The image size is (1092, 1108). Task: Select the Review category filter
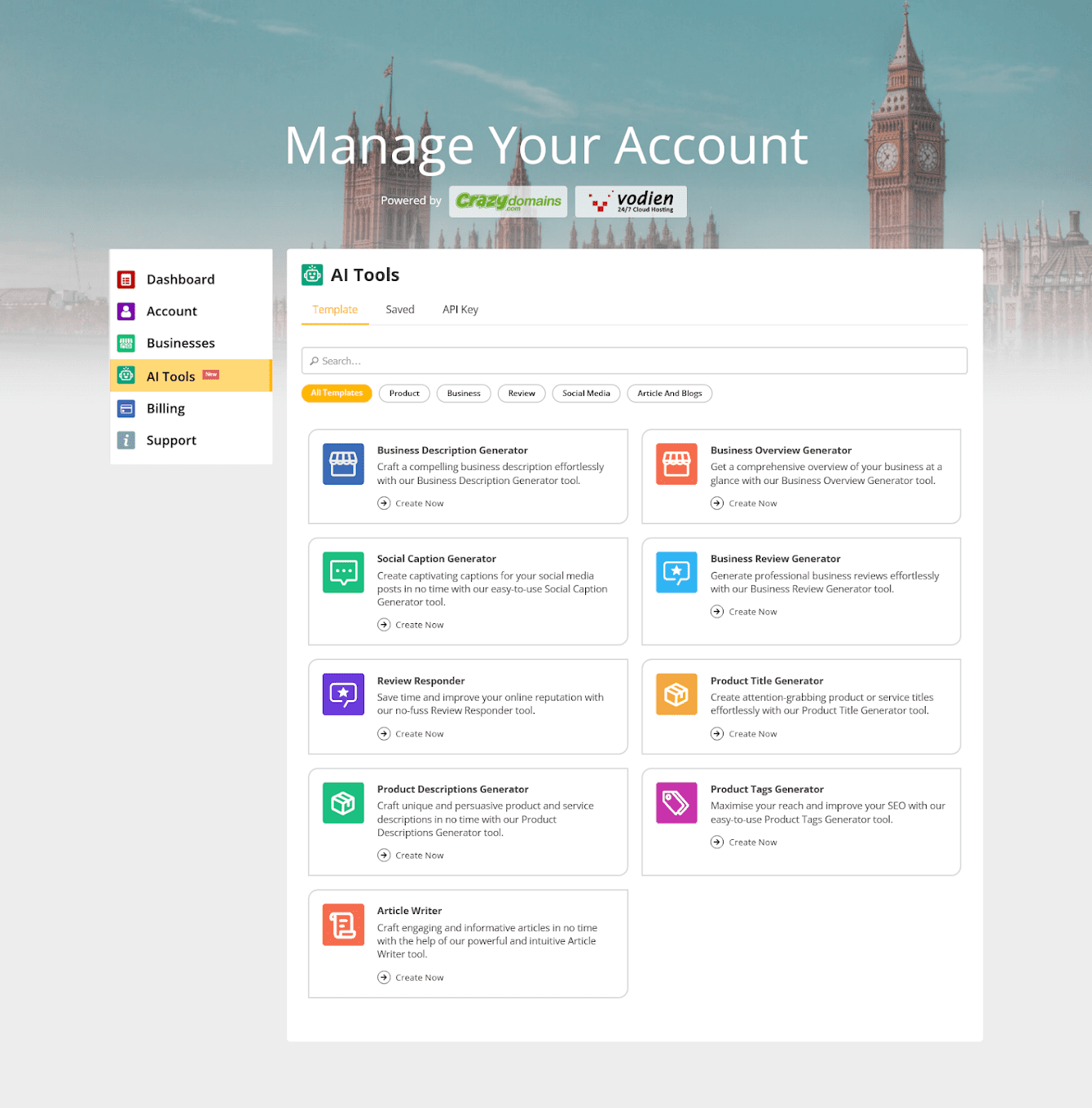[x=522, y=394]
